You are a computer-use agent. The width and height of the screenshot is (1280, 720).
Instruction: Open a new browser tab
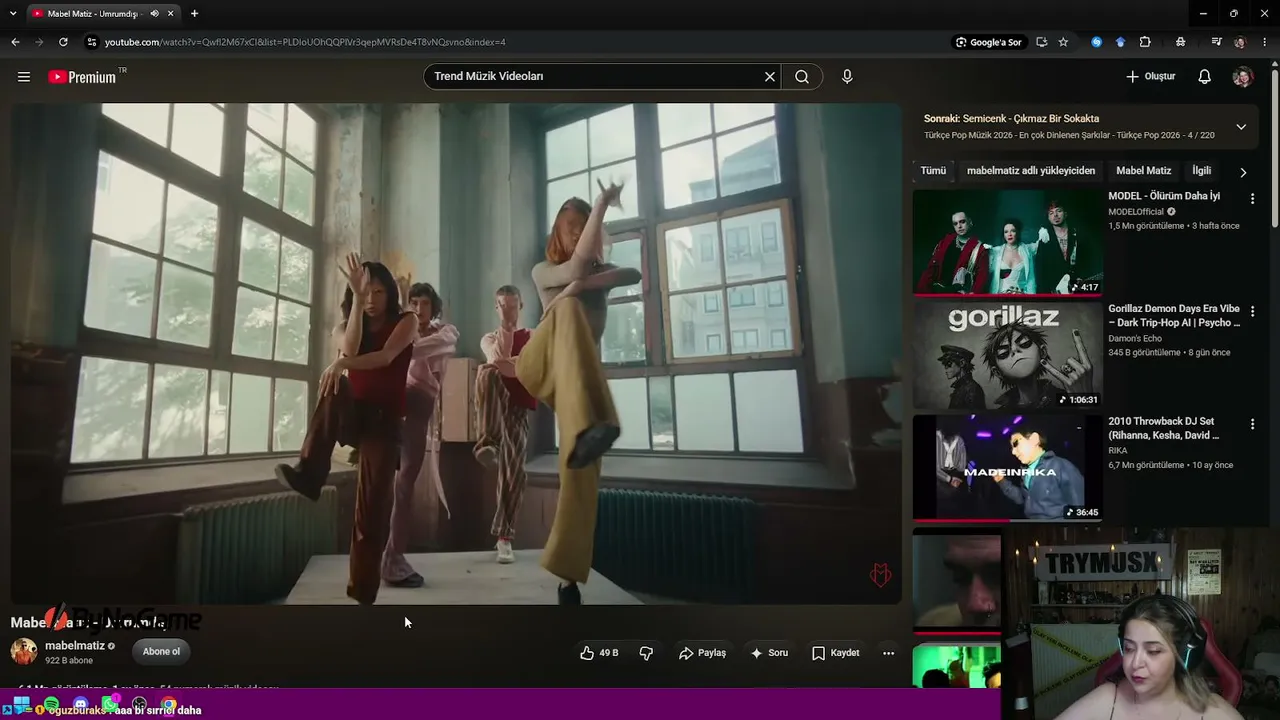[194, 14]
